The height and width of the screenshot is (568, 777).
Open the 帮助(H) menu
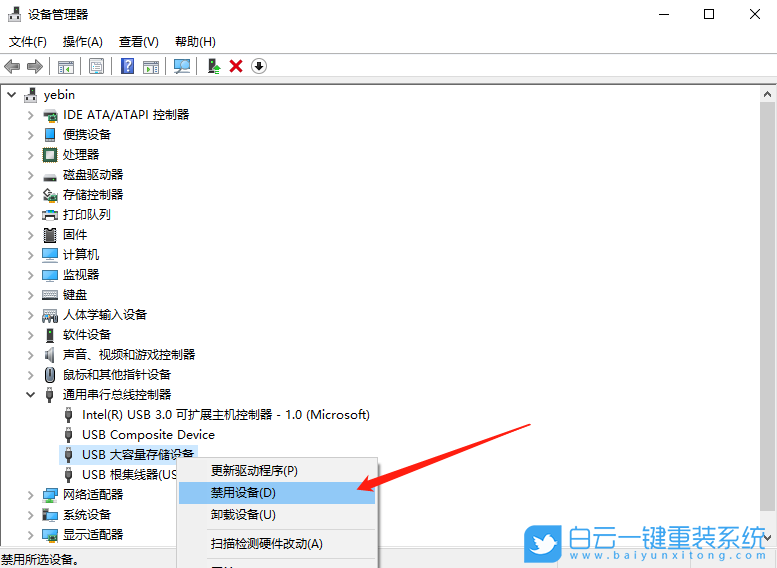pos(195,42)
